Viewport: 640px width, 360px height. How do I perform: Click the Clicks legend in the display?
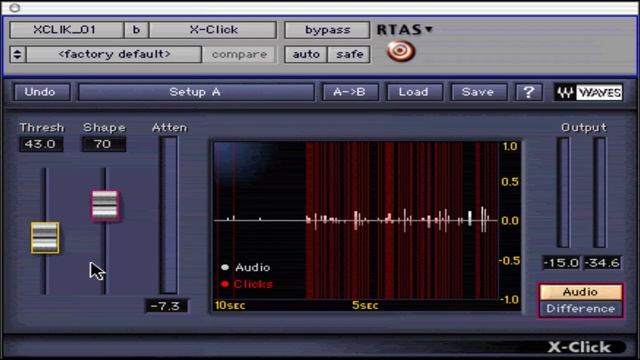[247, 284]
